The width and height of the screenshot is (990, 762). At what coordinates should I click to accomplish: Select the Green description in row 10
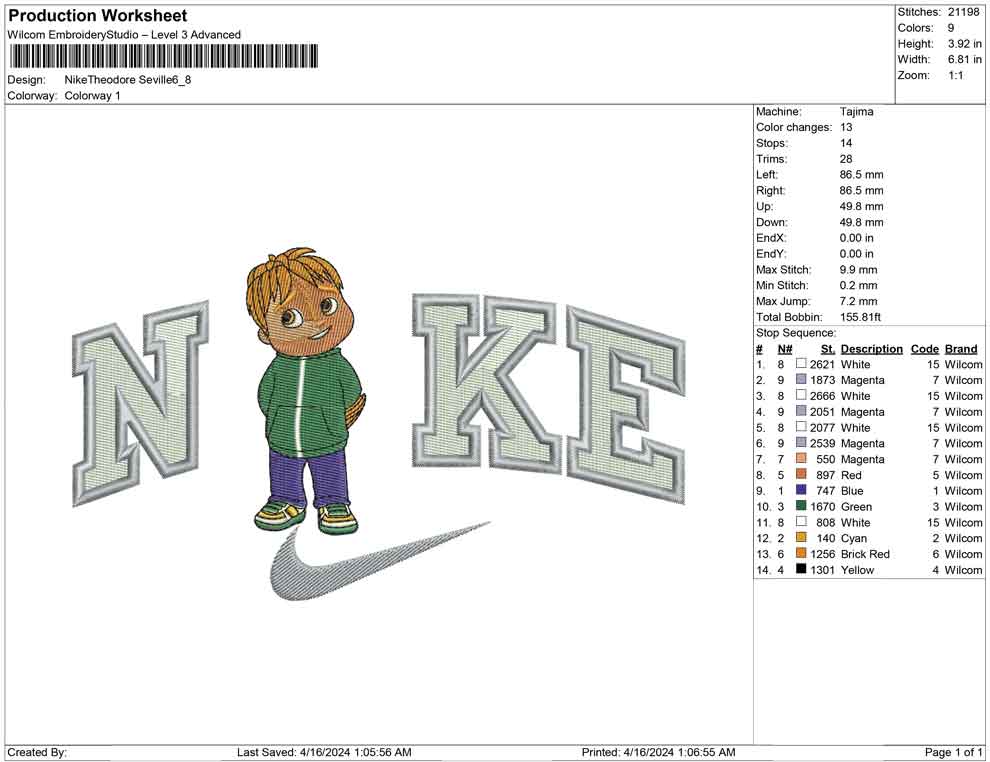click(856, 506)
